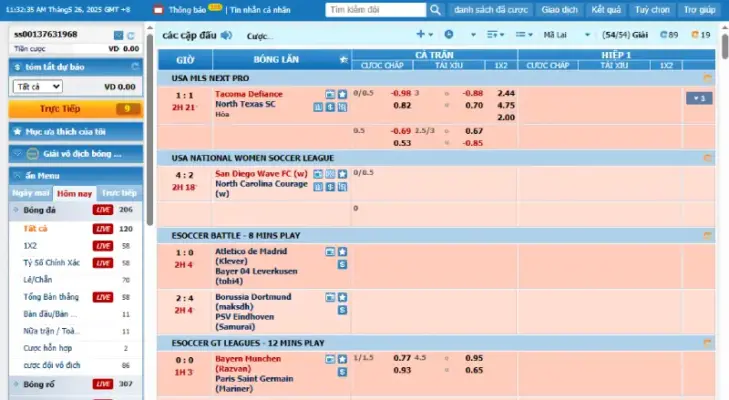Expand the '3' more bets button for Tacoma
This screenshot has height=400, width=729.
(698, 98)
